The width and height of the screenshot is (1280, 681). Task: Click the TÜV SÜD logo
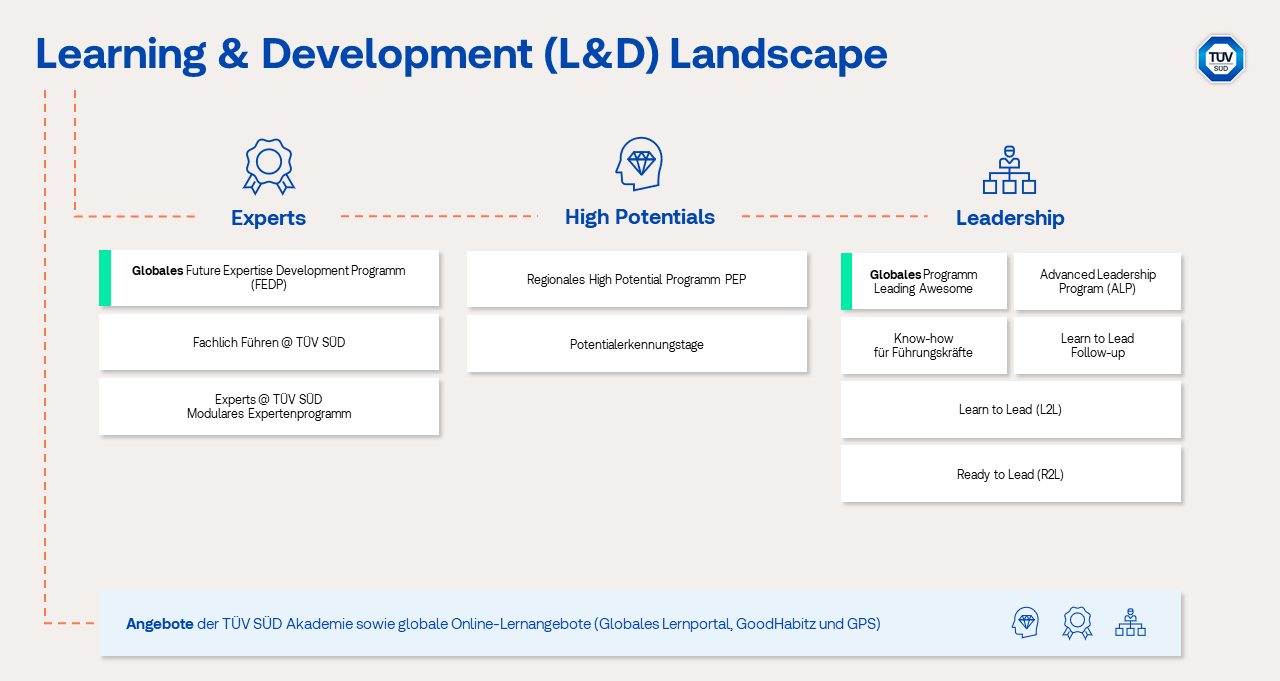[1220, 59]
